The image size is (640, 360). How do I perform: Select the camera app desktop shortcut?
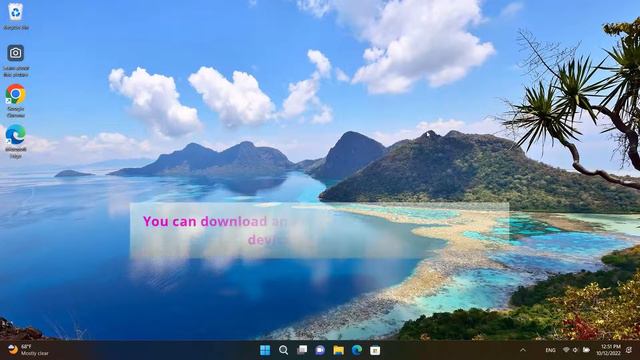click(16, 60)
